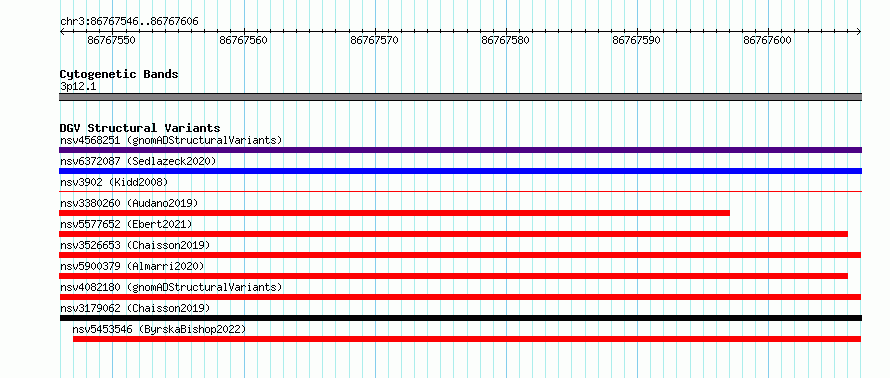Open variant nsv4082180 (gnomADStructuralVariants) label
The height and width of the screenshot is (378, 890).
click(171, 287)
